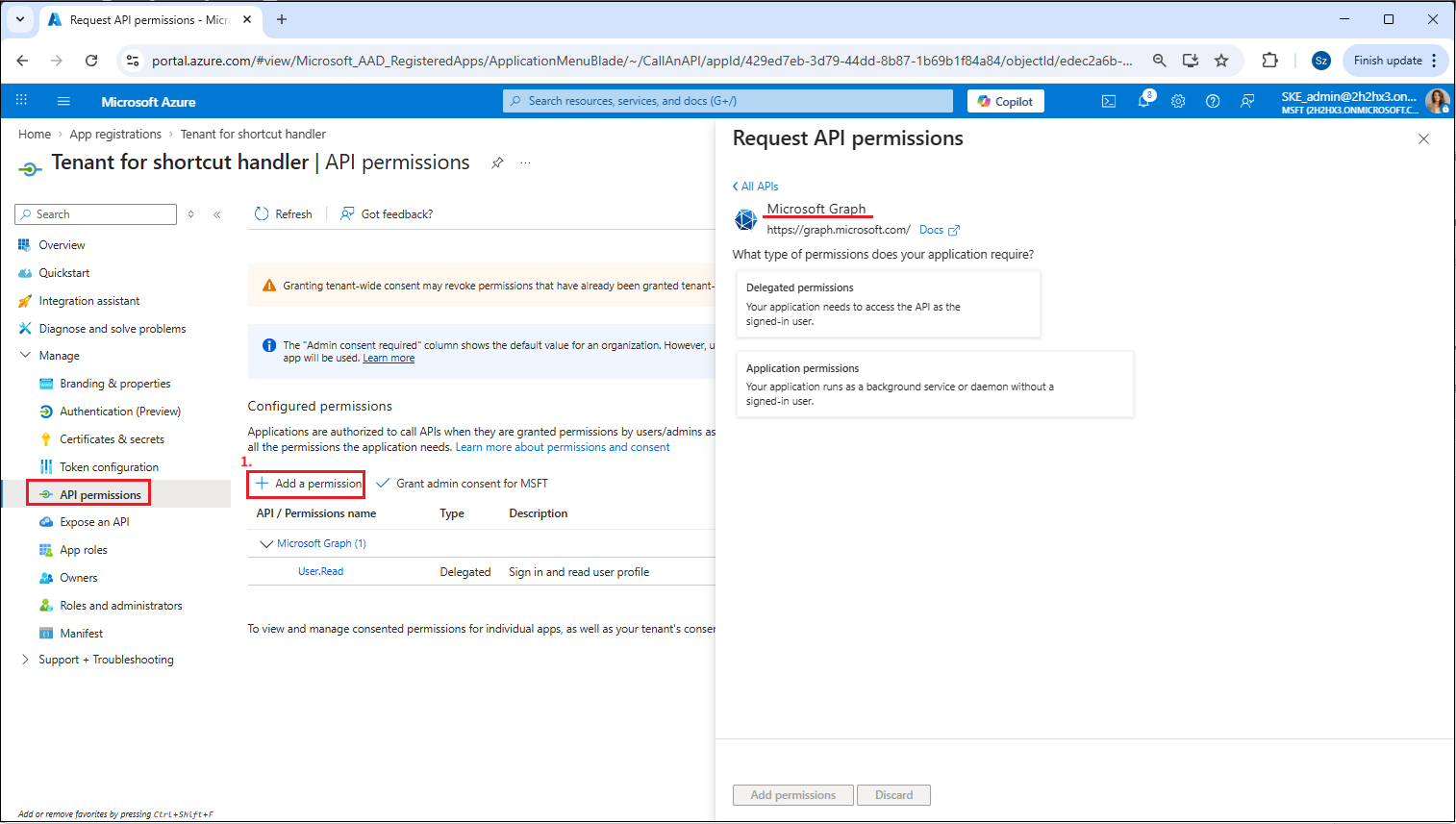
Task: Open the tab search dropdown
Action: point(19,19)
